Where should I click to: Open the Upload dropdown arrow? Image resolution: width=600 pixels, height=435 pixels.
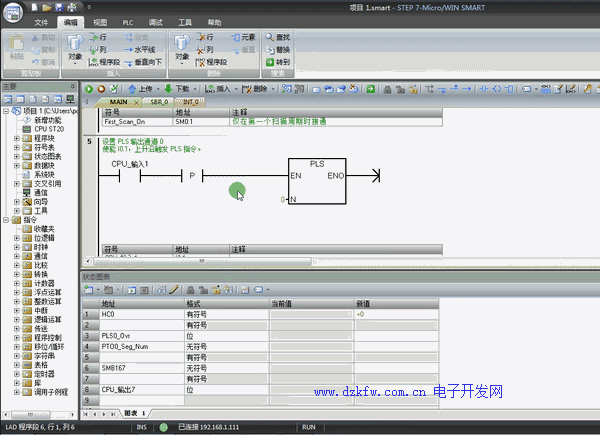coord(158,89)
